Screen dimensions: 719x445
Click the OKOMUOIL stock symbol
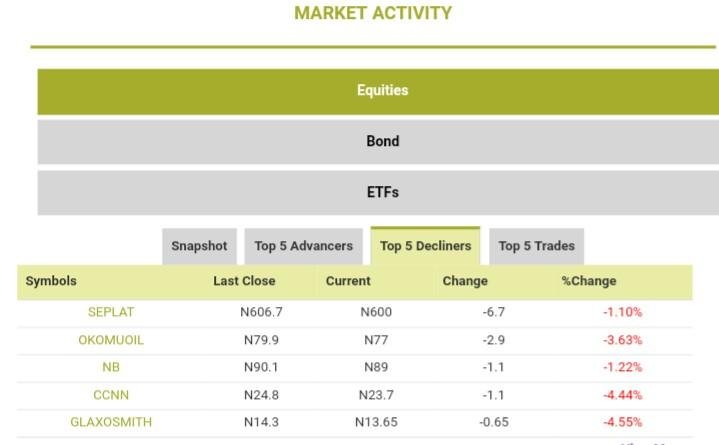(111, 340)
